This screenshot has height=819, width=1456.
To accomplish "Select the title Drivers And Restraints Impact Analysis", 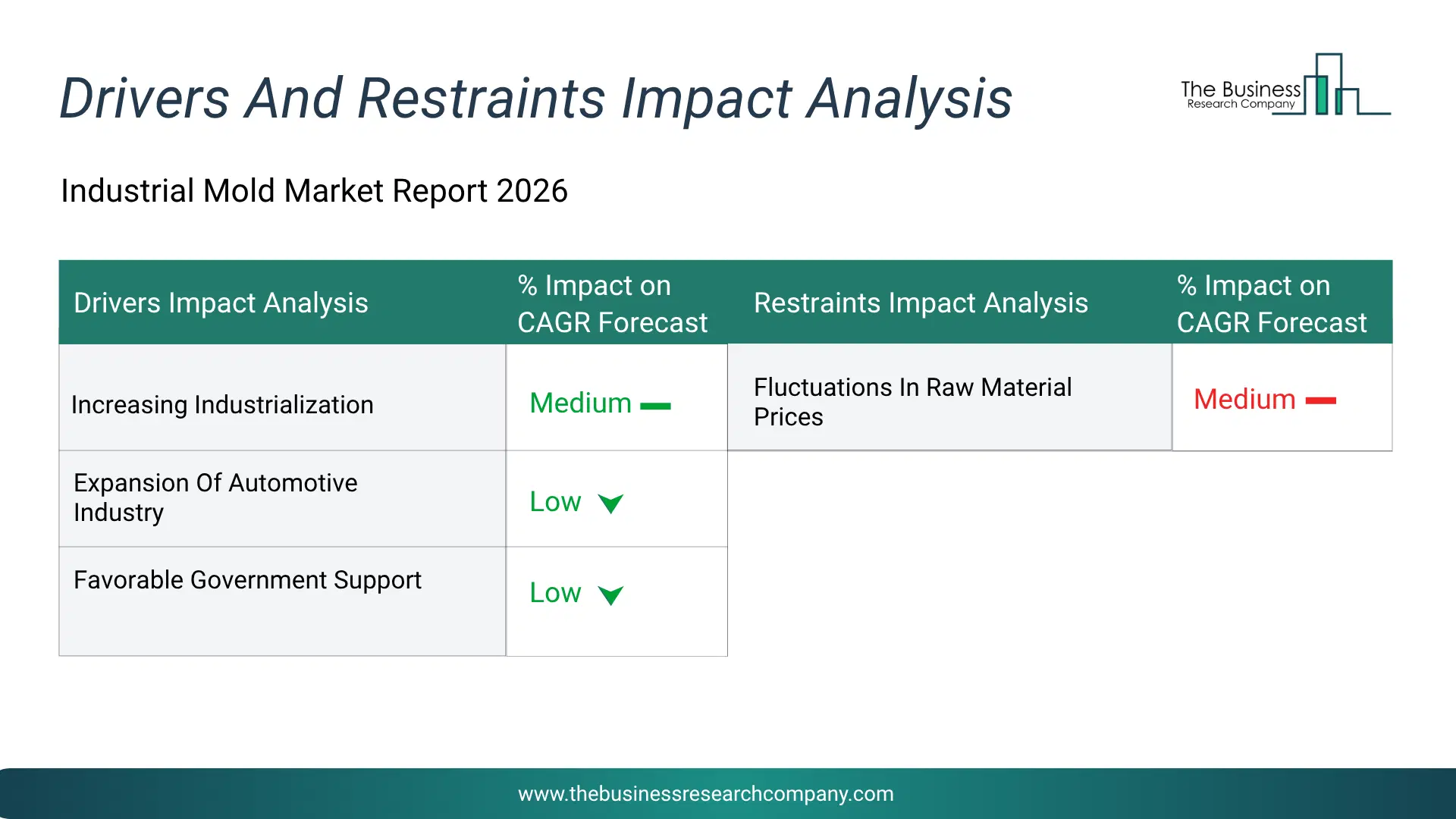I will (535, 99).
